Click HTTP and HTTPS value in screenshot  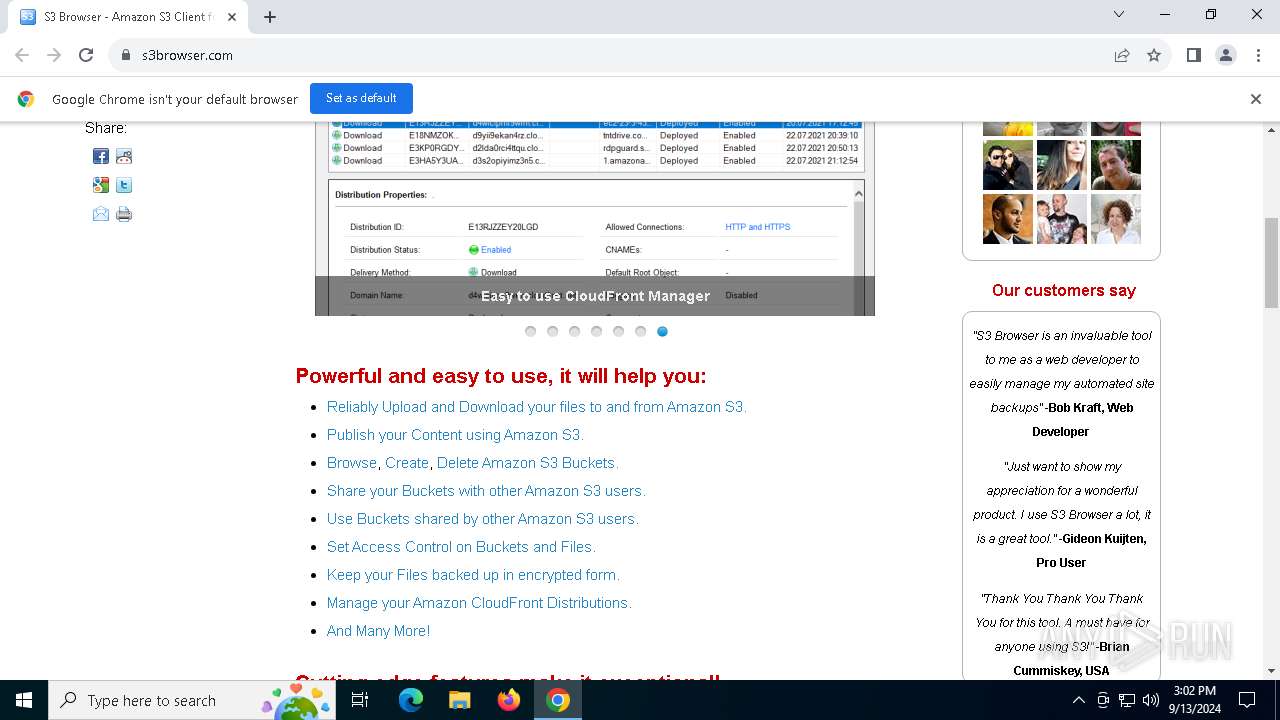(757, 227)
